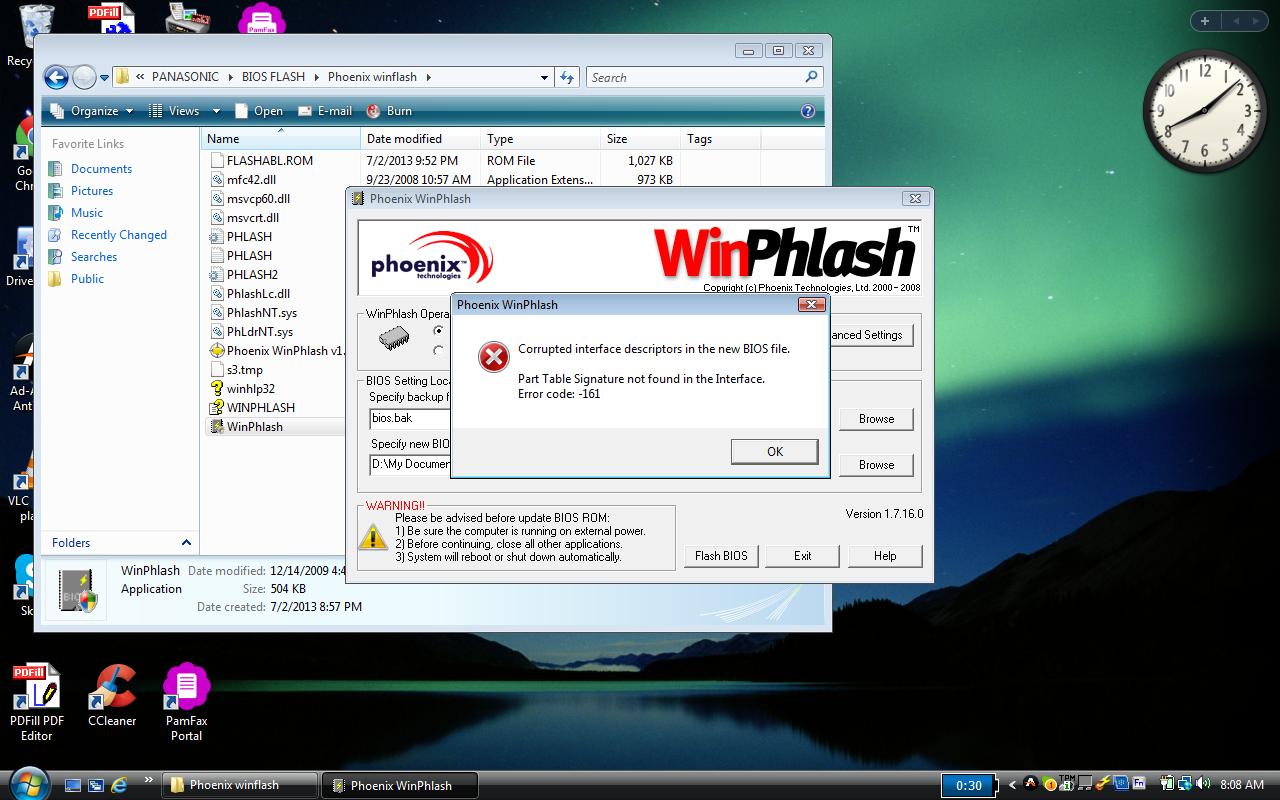
Task: Click BIOS FLASH in the address breadcrumb
Action: tap(273, 77)
